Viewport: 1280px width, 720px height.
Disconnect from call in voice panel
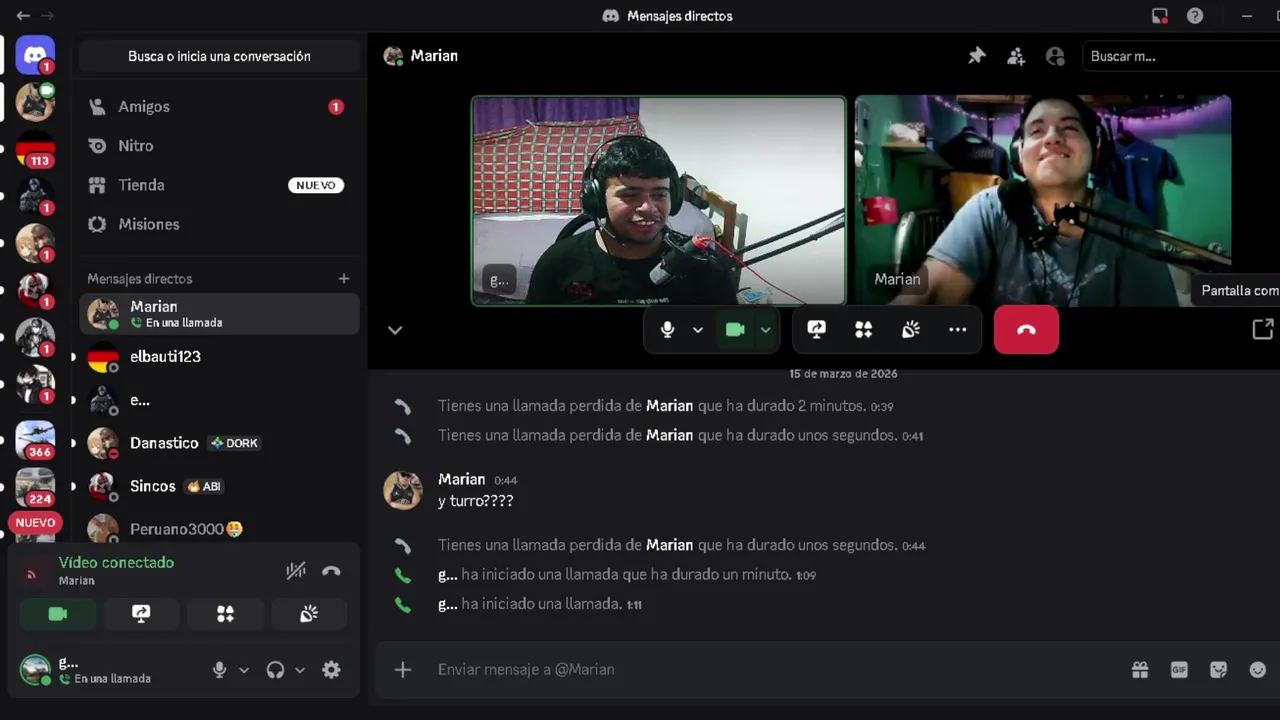[331, 571]
